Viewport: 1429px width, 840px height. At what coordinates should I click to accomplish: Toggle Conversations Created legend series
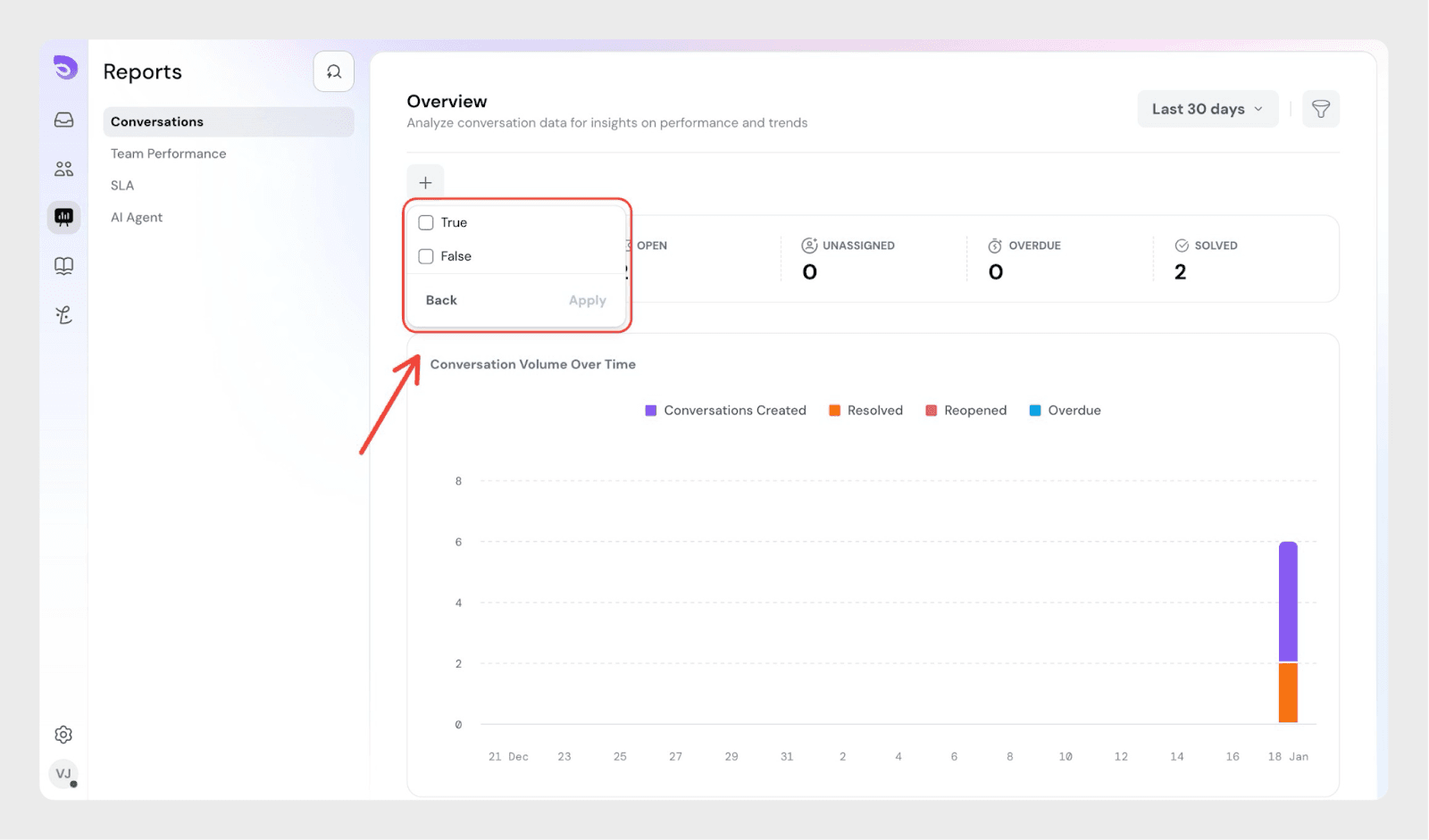click(x=725, y=411)
